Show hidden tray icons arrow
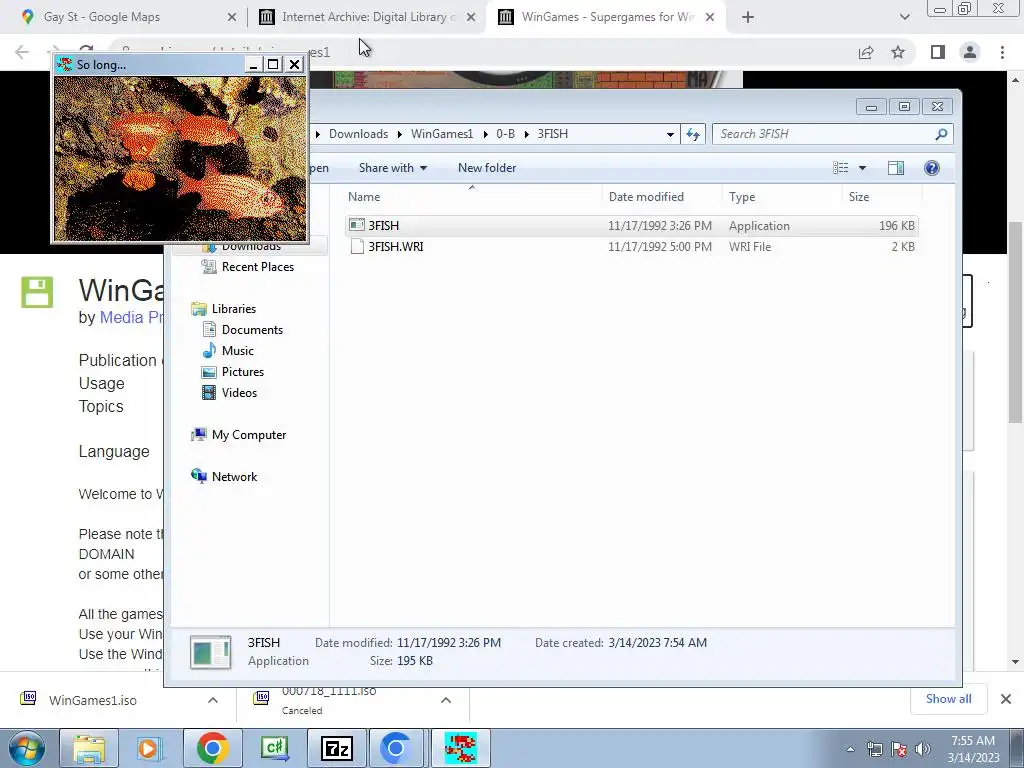Image resolution: width=1024 pixels, height=768 pixels. pos(850,749)
